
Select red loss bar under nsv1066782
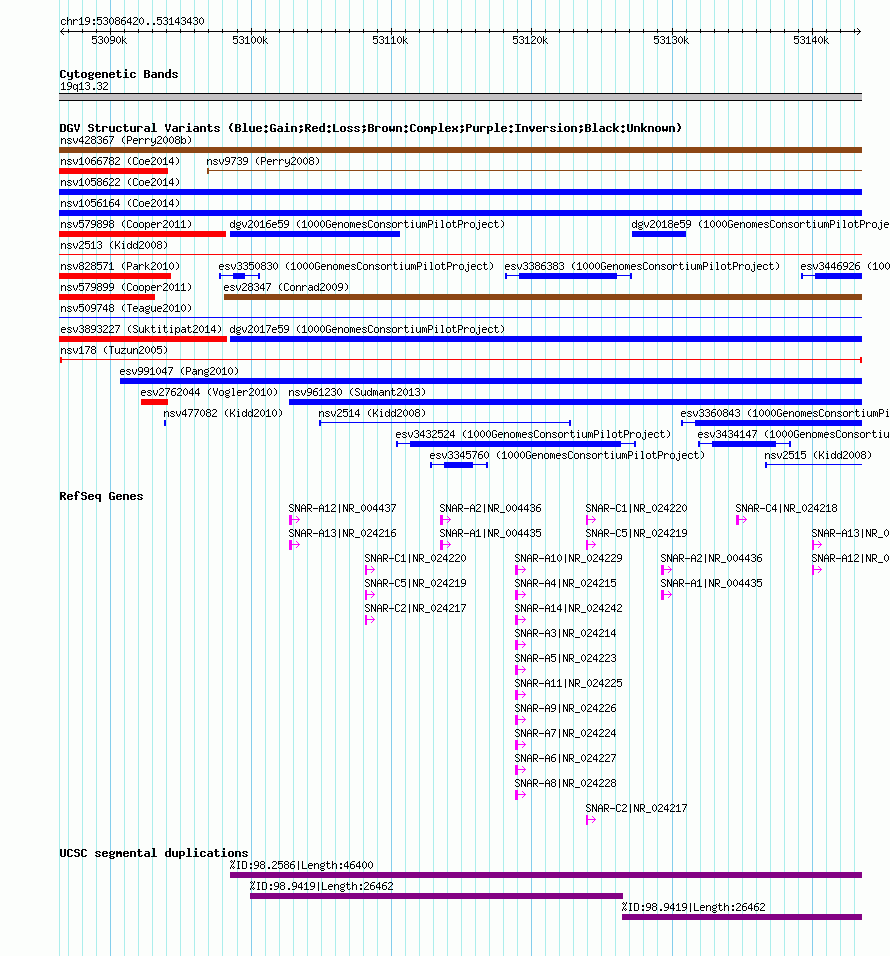pos(113,171)
